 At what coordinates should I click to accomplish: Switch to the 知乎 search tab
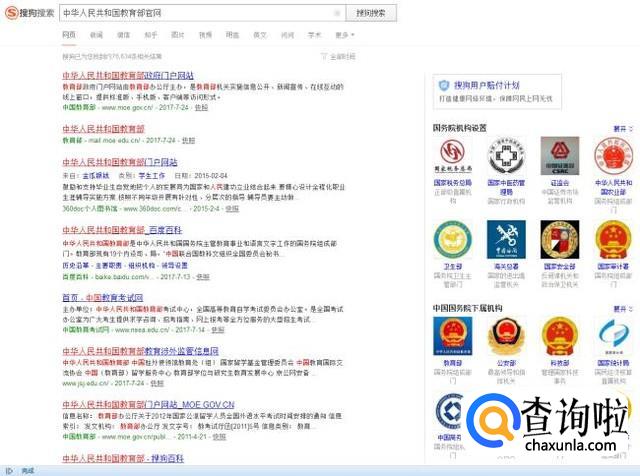[151, 34]
